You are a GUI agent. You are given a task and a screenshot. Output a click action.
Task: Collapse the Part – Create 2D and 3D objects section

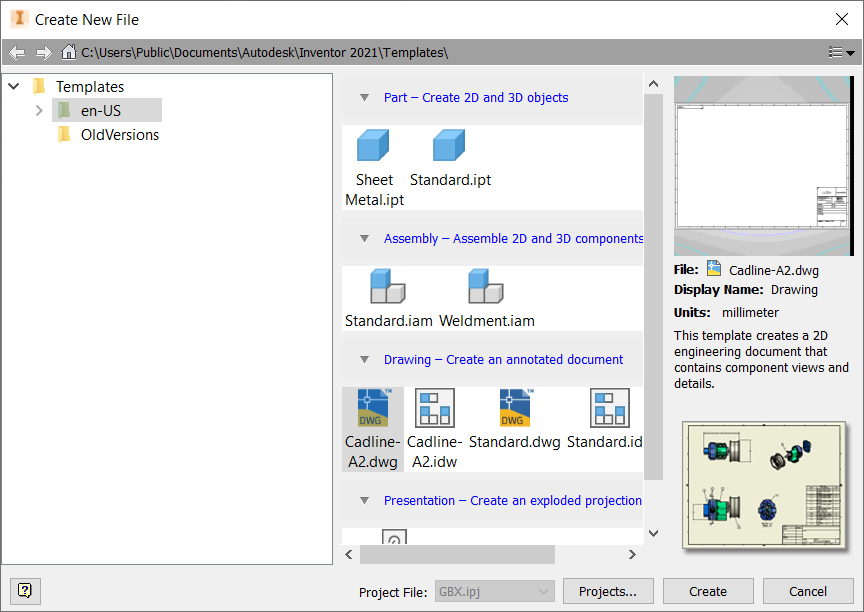[x=364, y=97]
